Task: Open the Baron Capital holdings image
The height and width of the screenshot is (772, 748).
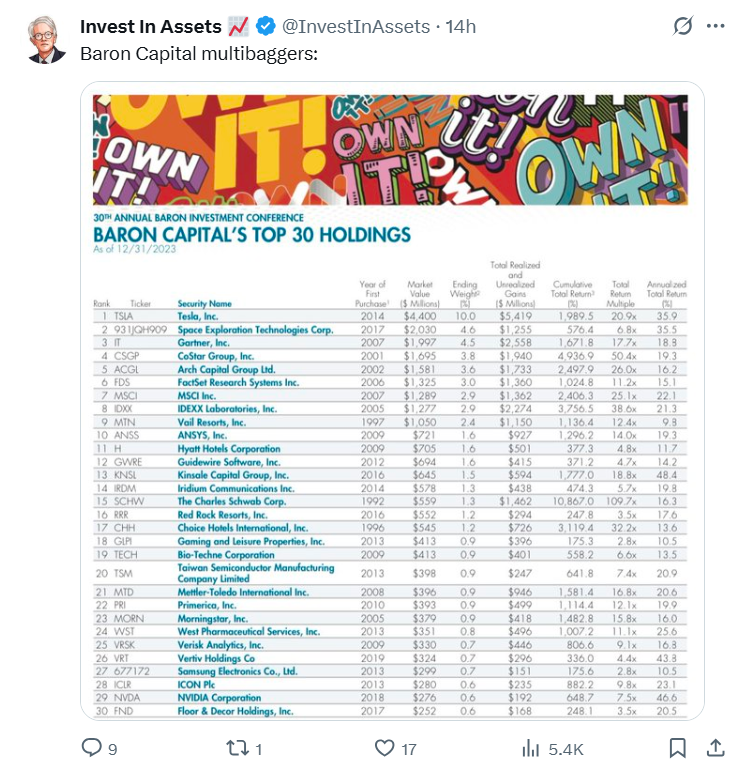Action: point(392,401)
